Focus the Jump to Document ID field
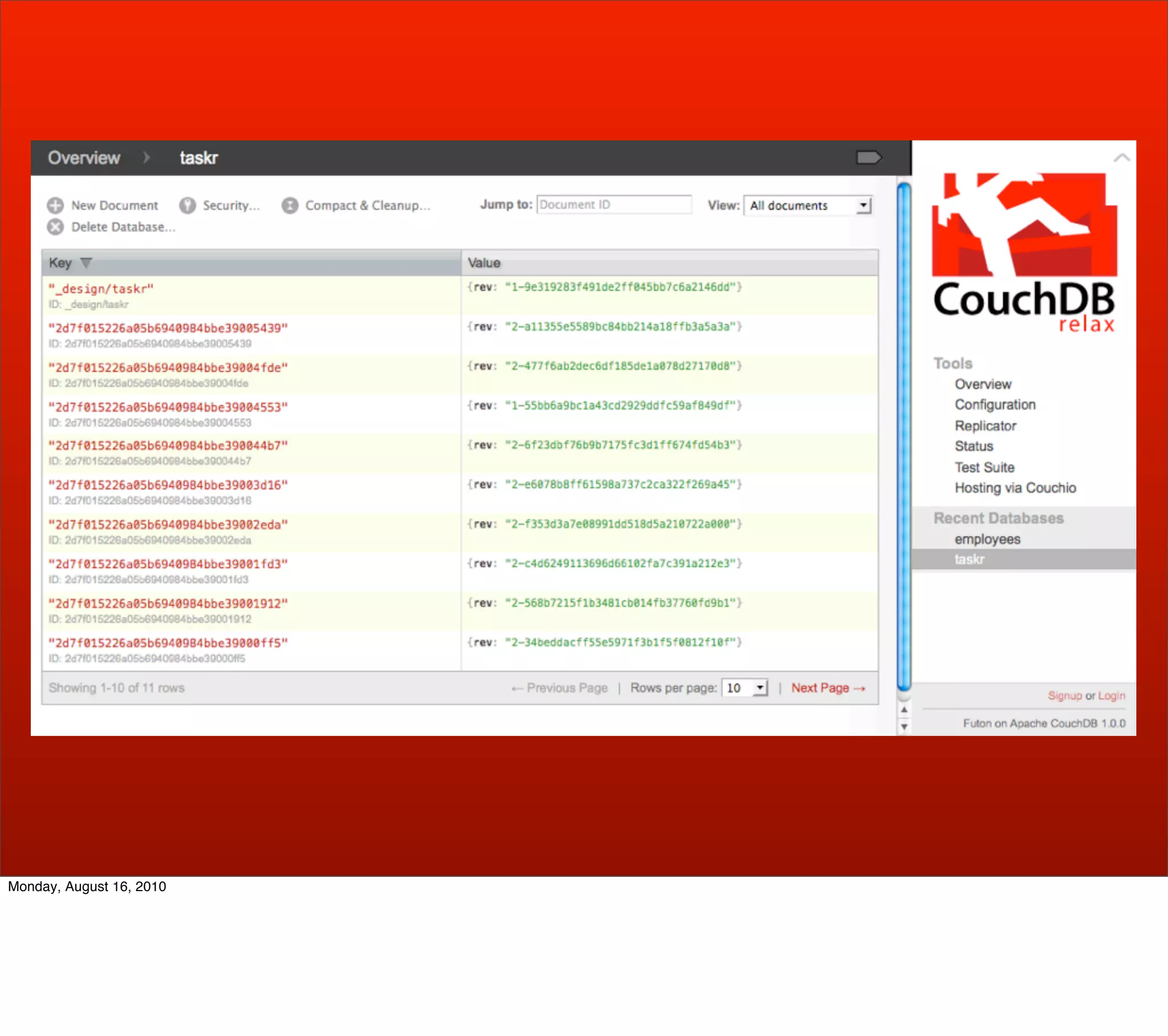 coord(614,205)
